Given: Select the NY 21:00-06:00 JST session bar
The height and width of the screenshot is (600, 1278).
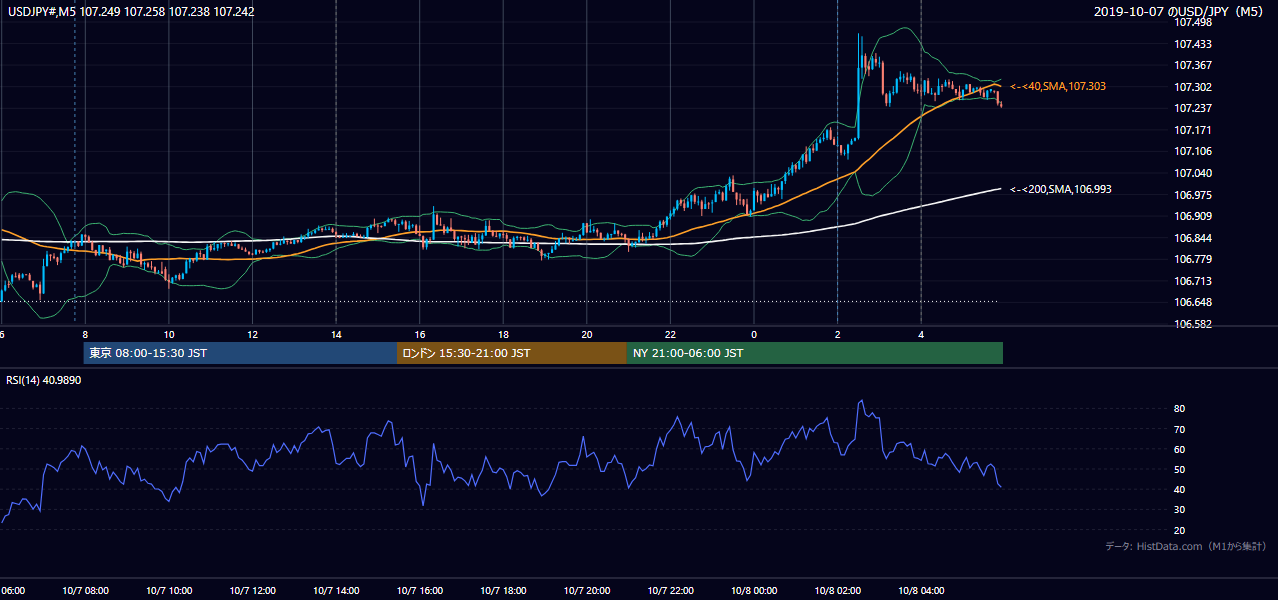Looking at the screenshot, I should coord(815,353).
